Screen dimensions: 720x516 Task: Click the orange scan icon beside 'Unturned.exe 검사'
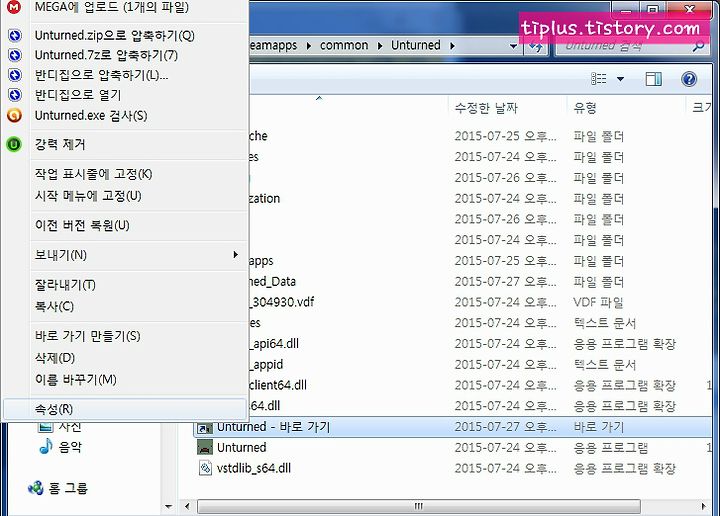coord(14,115)
